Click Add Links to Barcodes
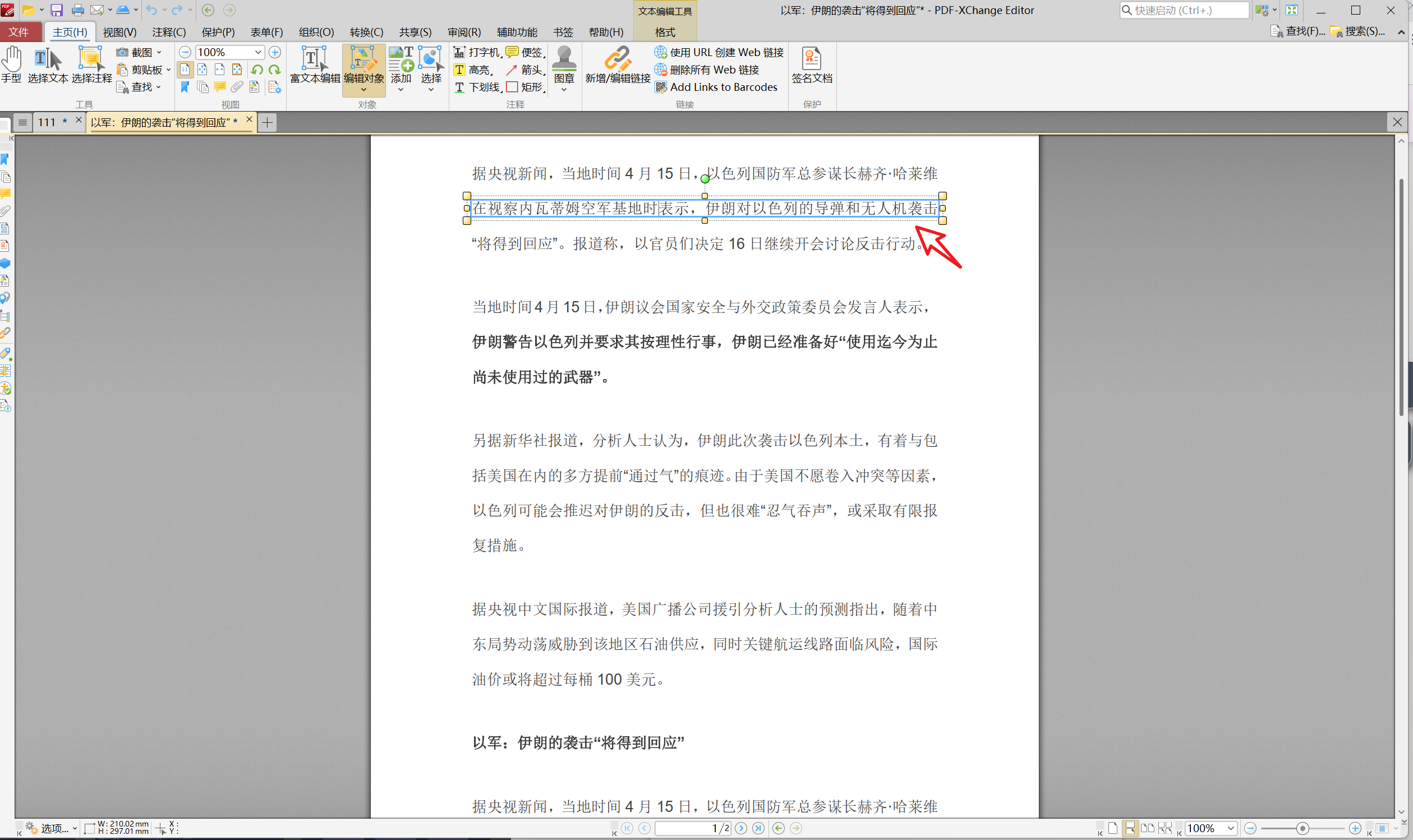 tap(716, 87)
